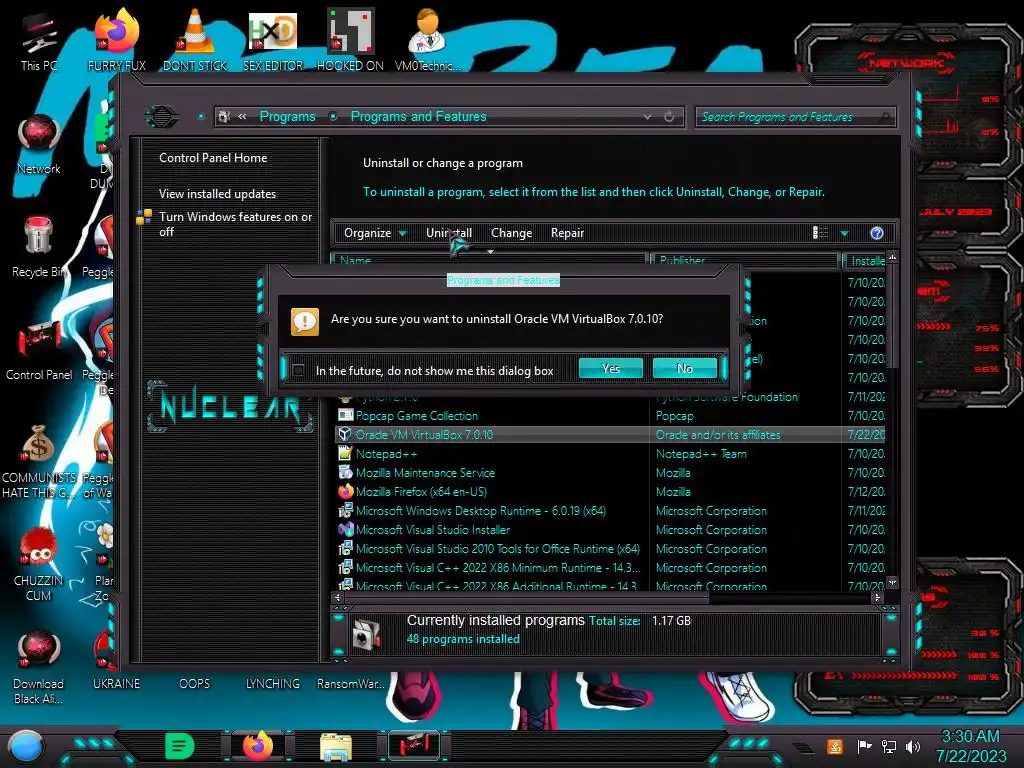Screen dimensions: 1024x768
Task: Select the Notepad++ entry
Action: [x=610, y=454]
